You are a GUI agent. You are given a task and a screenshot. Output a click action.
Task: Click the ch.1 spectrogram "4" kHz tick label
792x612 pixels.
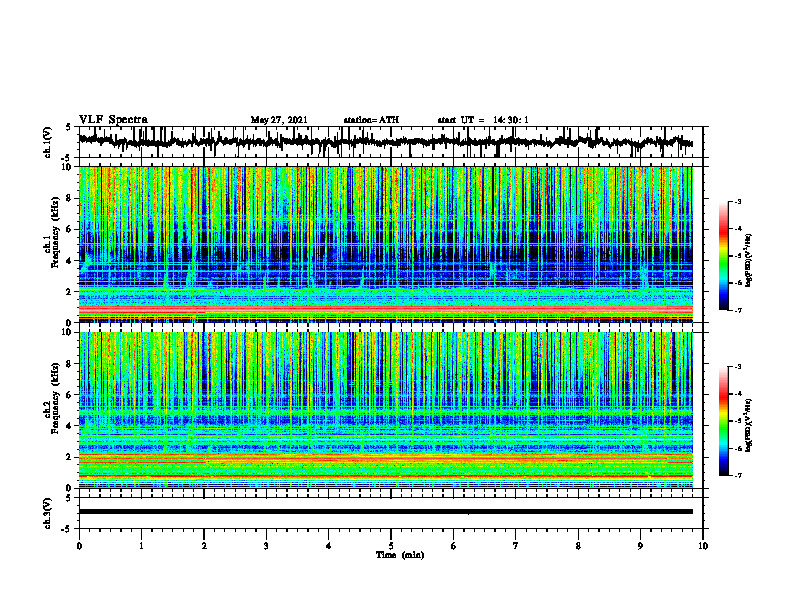(70, 261)
